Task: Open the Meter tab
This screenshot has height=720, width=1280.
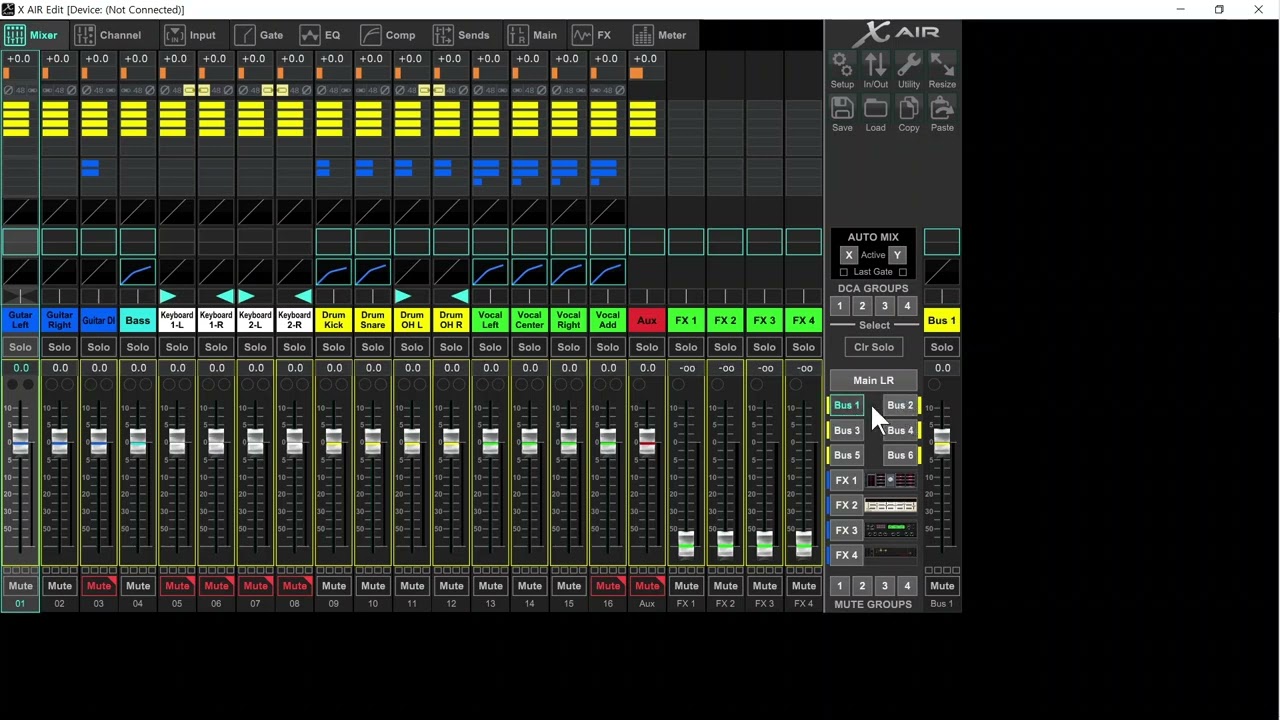Action: tap(659, 35)
